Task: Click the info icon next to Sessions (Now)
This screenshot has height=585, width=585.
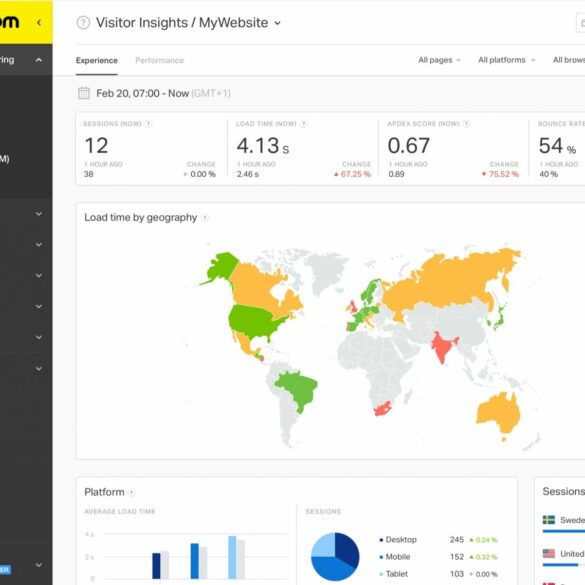Action: pyautogui.click(x=148, y=124)
